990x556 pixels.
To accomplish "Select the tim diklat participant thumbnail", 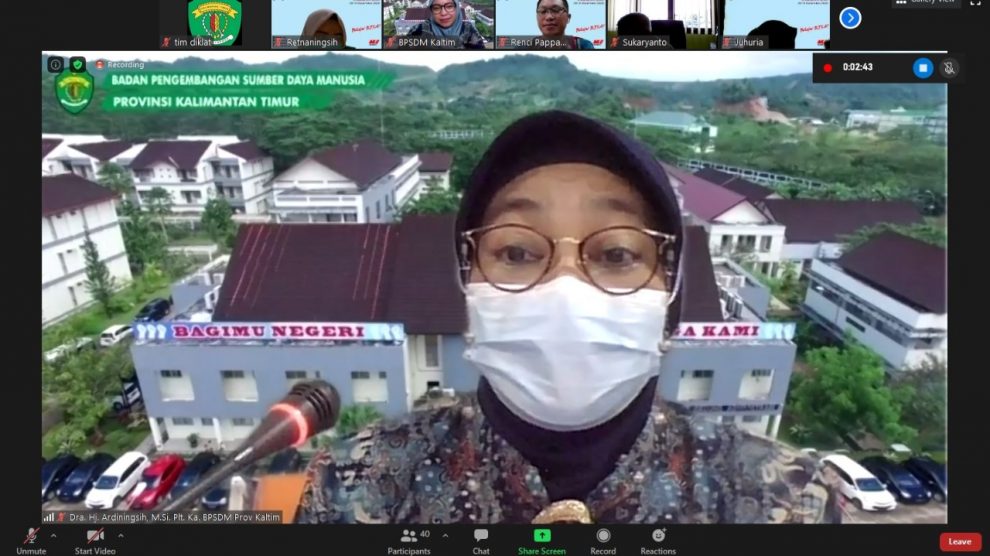I will [x=215, y=24].
